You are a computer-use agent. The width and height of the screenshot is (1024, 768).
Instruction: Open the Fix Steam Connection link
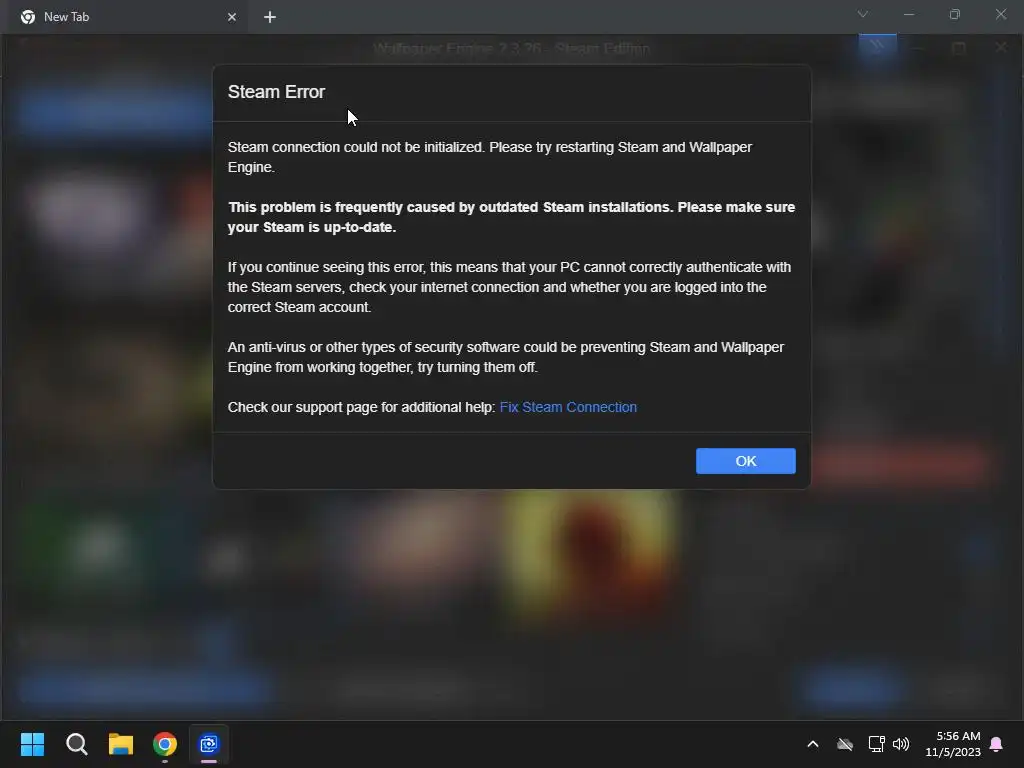[x=568, y=408]
